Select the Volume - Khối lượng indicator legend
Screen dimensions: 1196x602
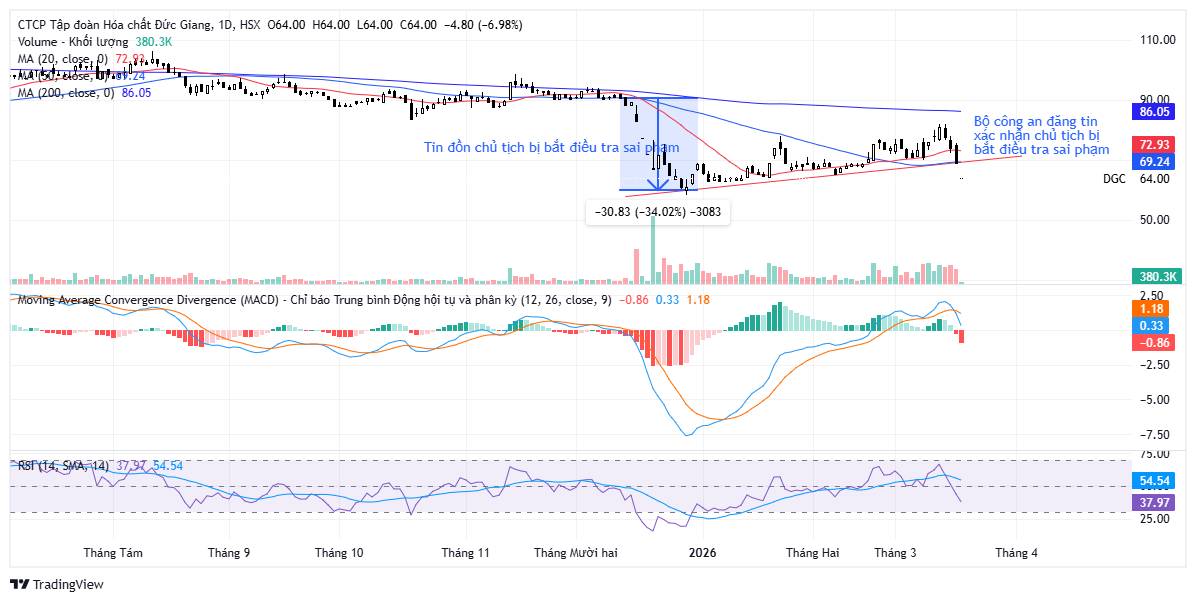[73, 42]
